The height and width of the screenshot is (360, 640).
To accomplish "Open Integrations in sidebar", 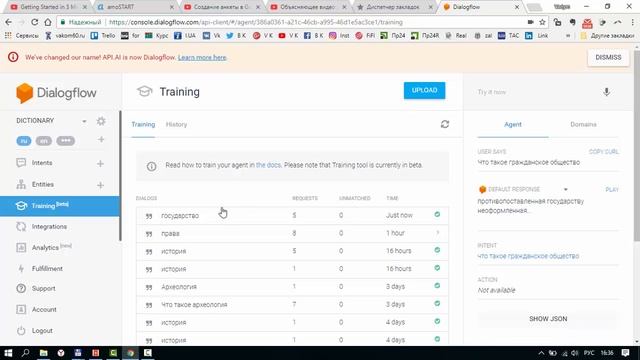I will click(x=49, y=227).
